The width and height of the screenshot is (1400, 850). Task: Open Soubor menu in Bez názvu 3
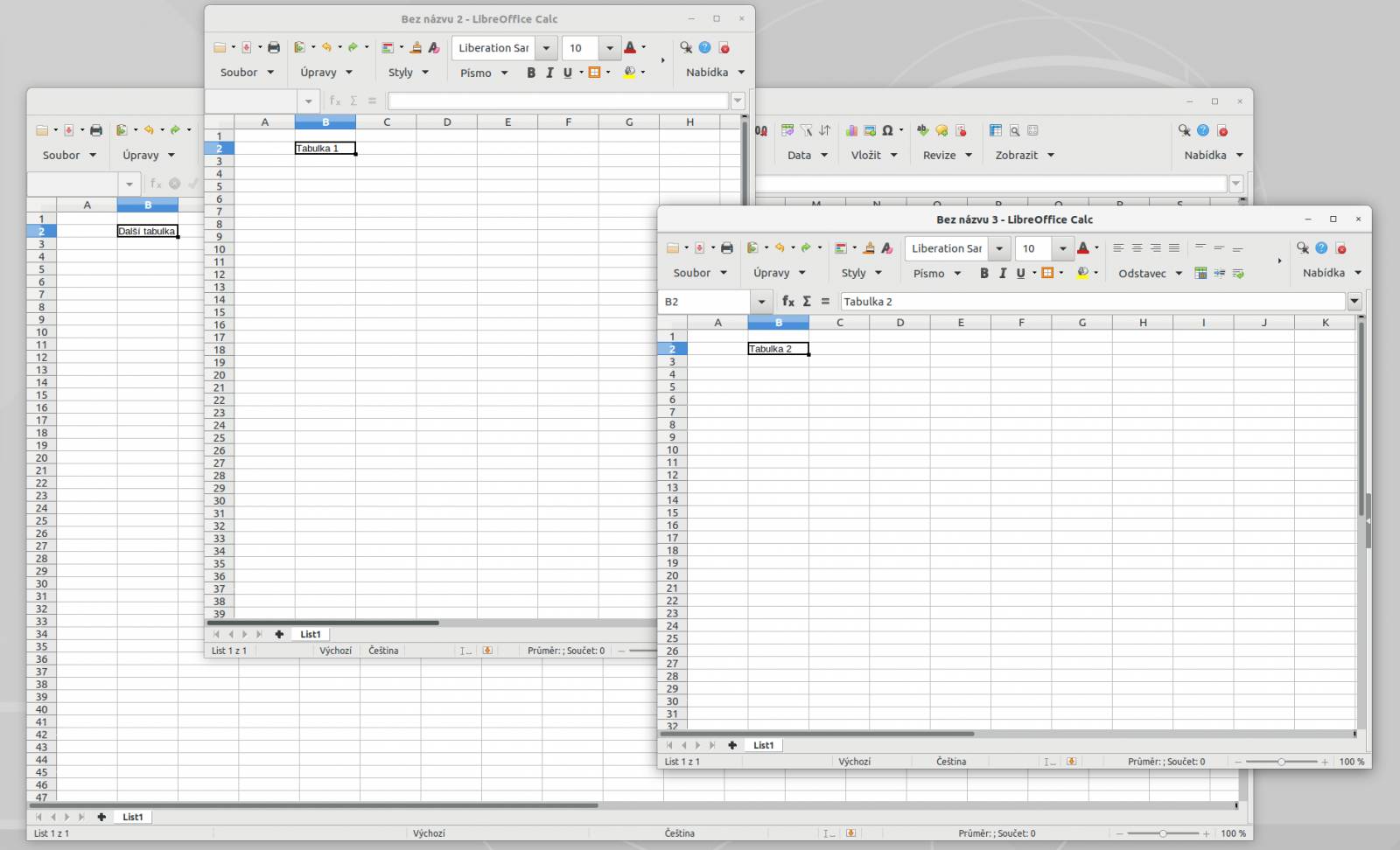[x=700, y=273]
